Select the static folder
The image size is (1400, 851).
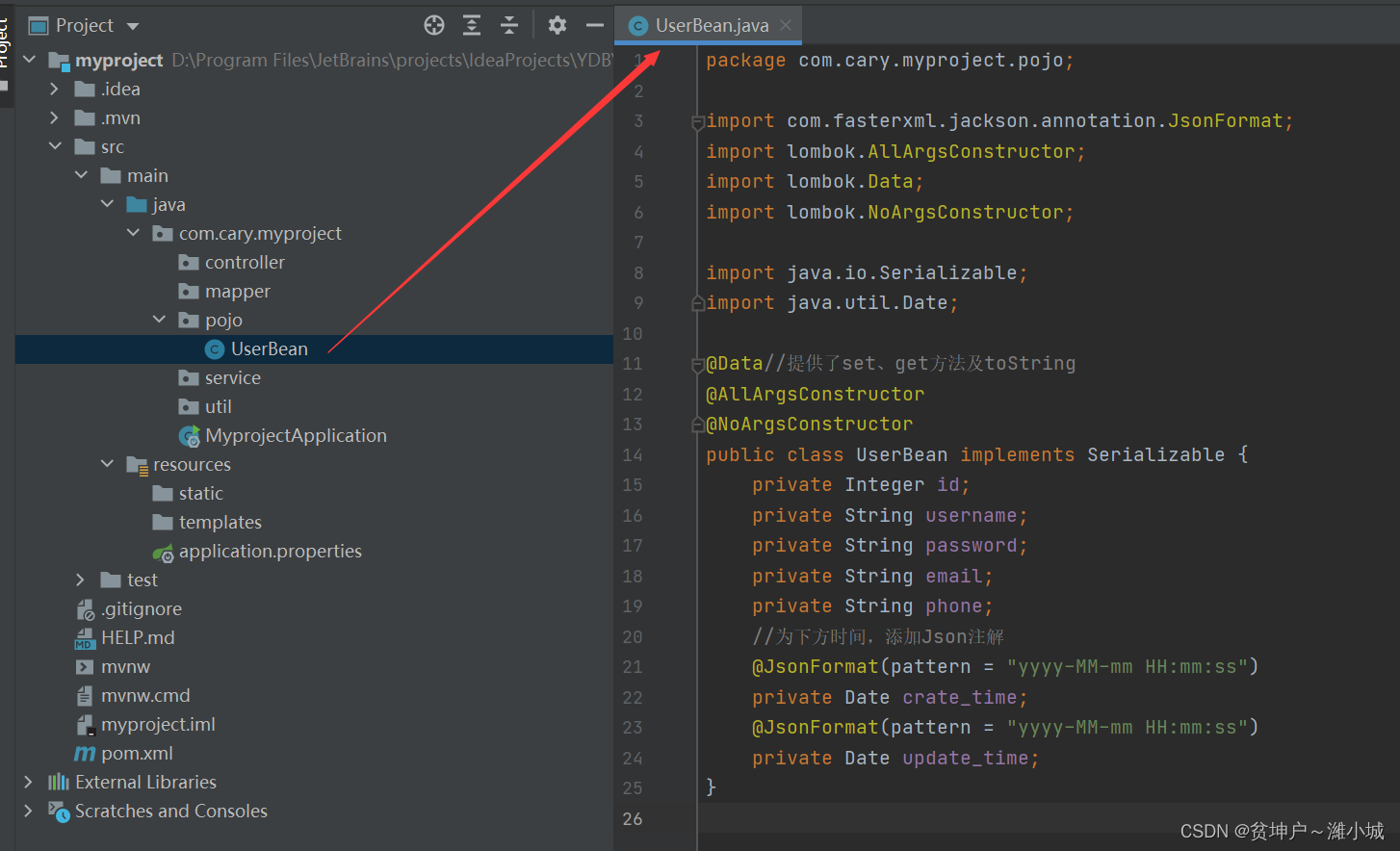(200, 493)
